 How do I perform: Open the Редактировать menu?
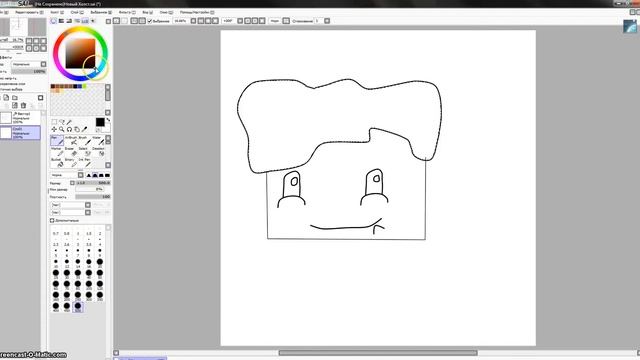[x=29, y=12]
